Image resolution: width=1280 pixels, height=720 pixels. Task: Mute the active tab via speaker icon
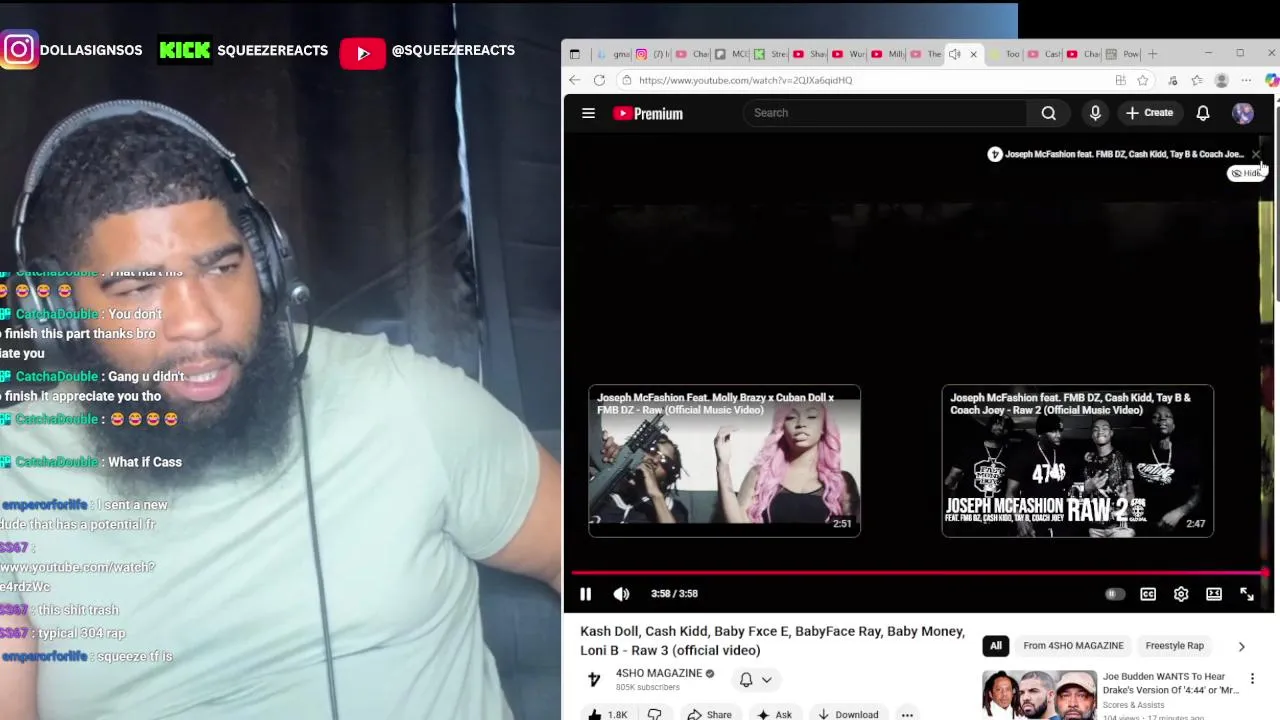(x=954, y=54)
